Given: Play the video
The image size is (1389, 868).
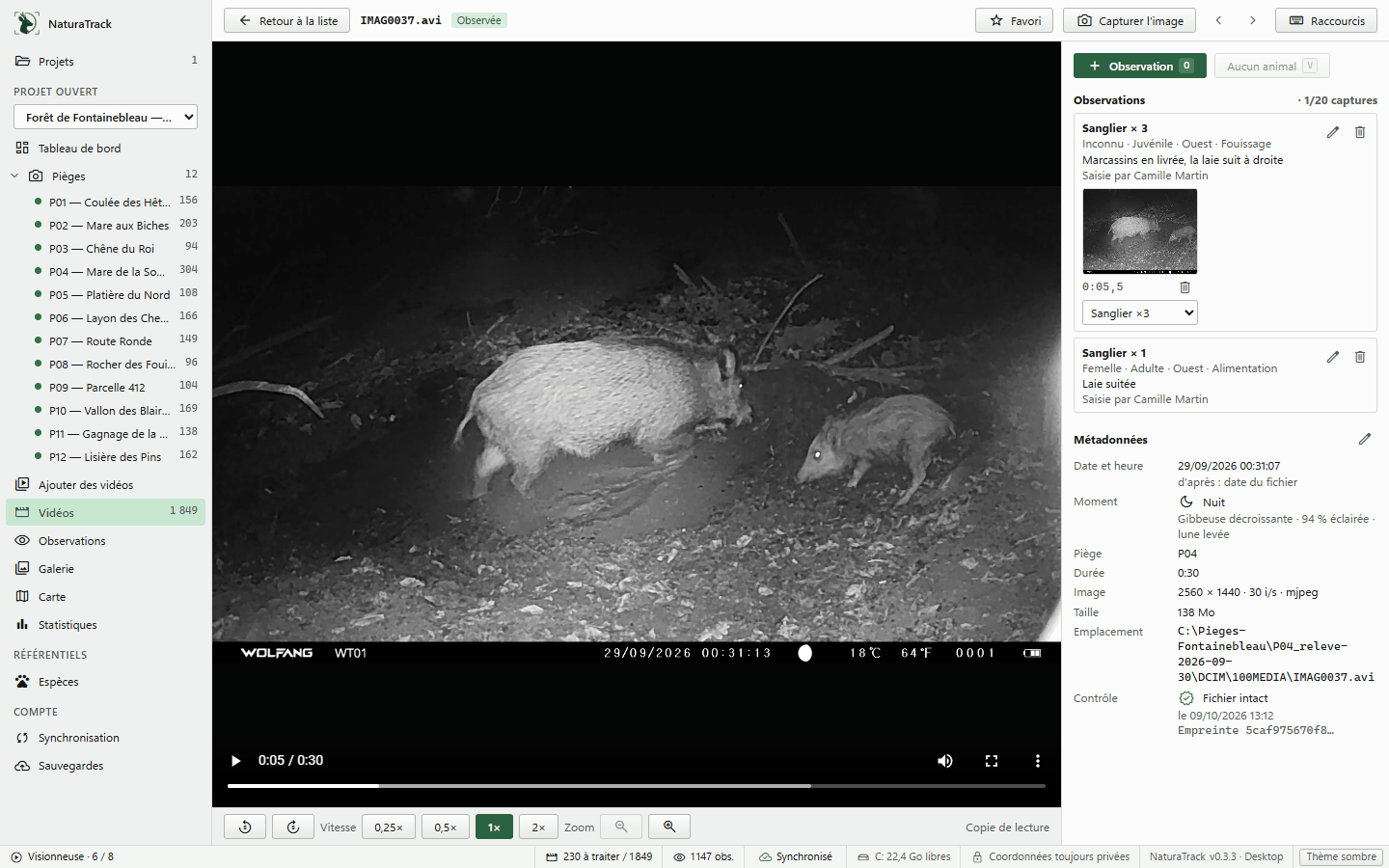Looking at the screenshot, I should (x=236, y=761).
